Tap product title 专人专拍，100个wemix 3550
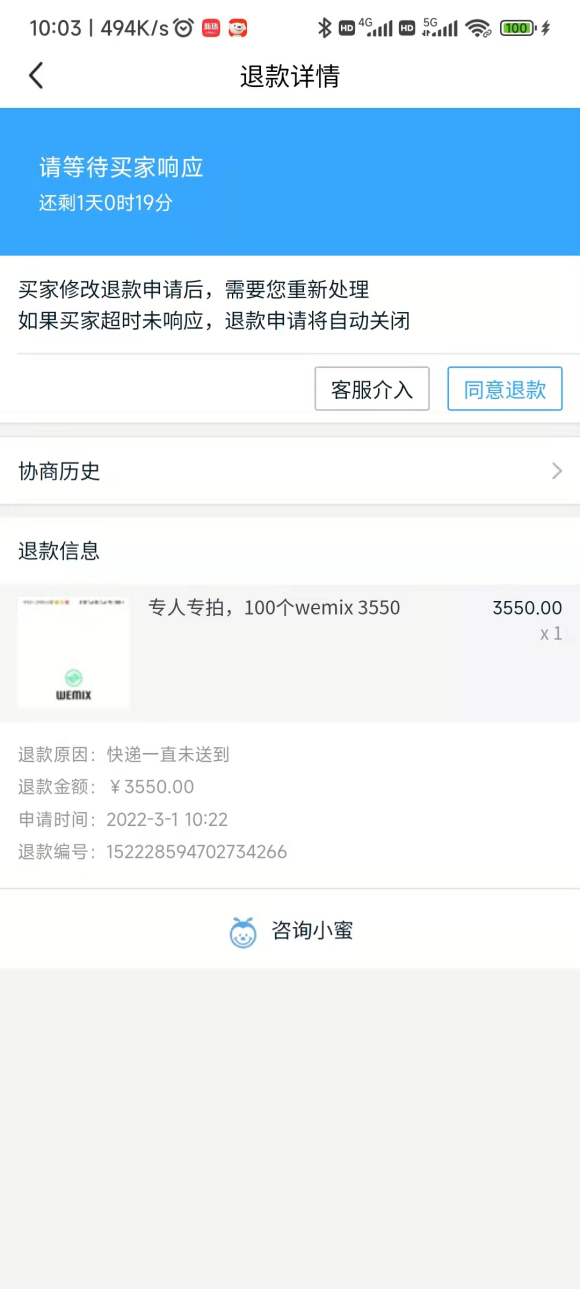 tap(274, 607)
